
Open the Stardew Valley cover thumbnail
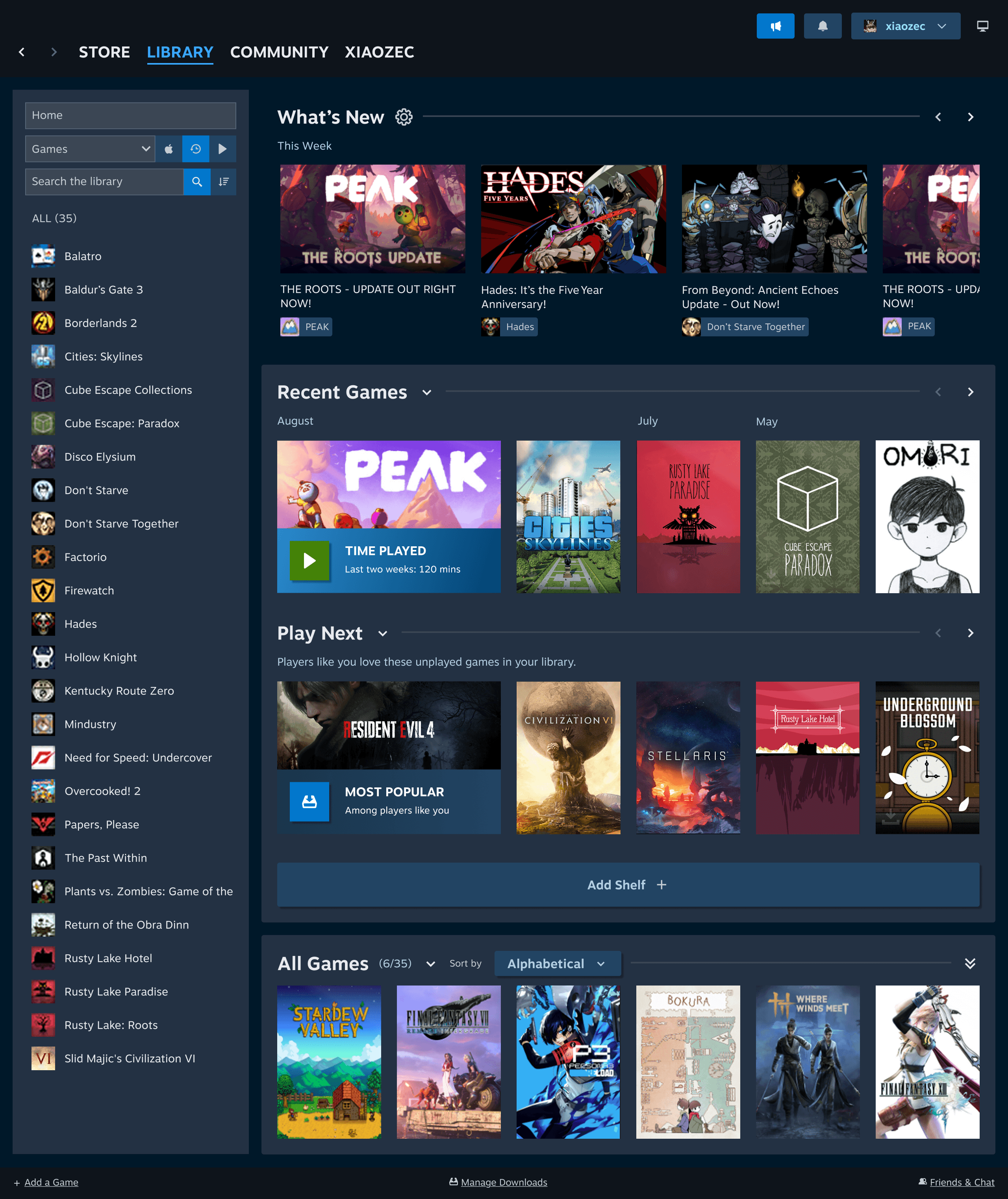coord(328,1061)
